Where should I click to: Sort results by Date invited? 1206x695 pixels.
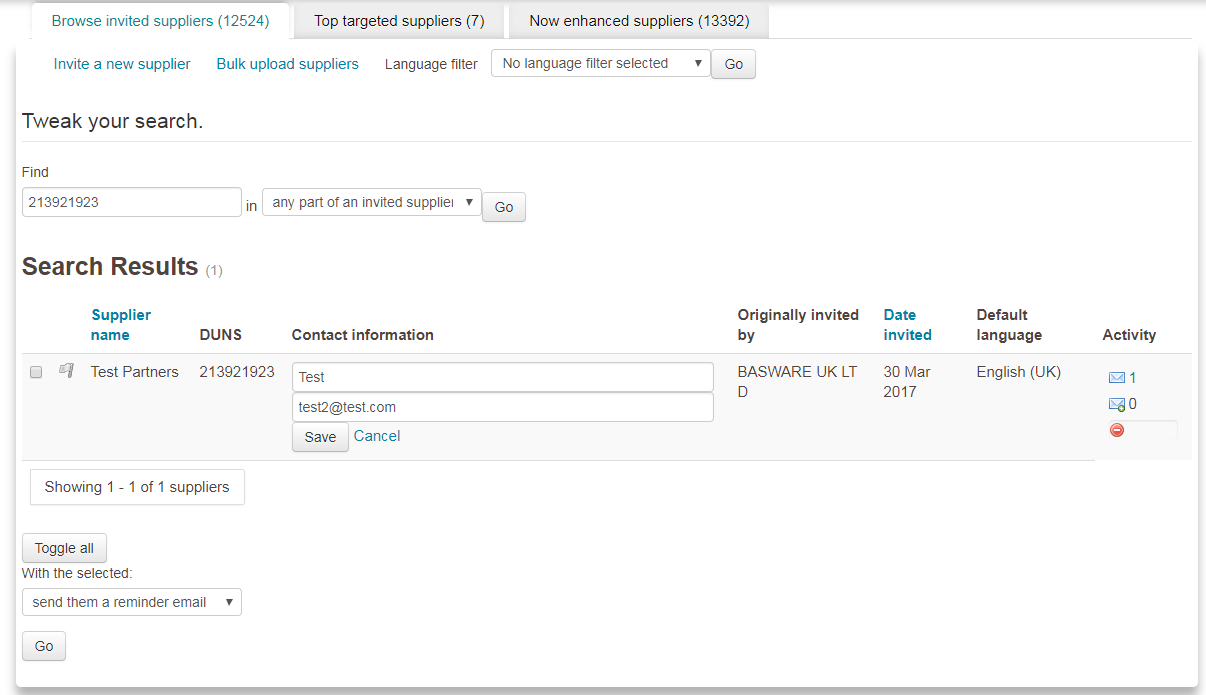[907, 324]
